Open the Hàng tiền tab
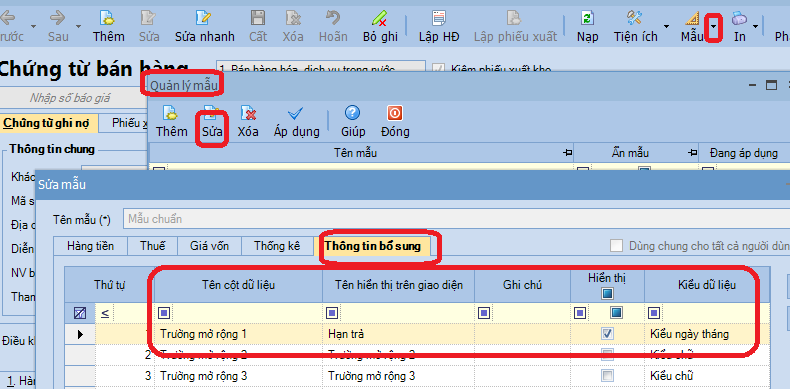The height and width of the screenshot is (389, 790). click(90, 246)
